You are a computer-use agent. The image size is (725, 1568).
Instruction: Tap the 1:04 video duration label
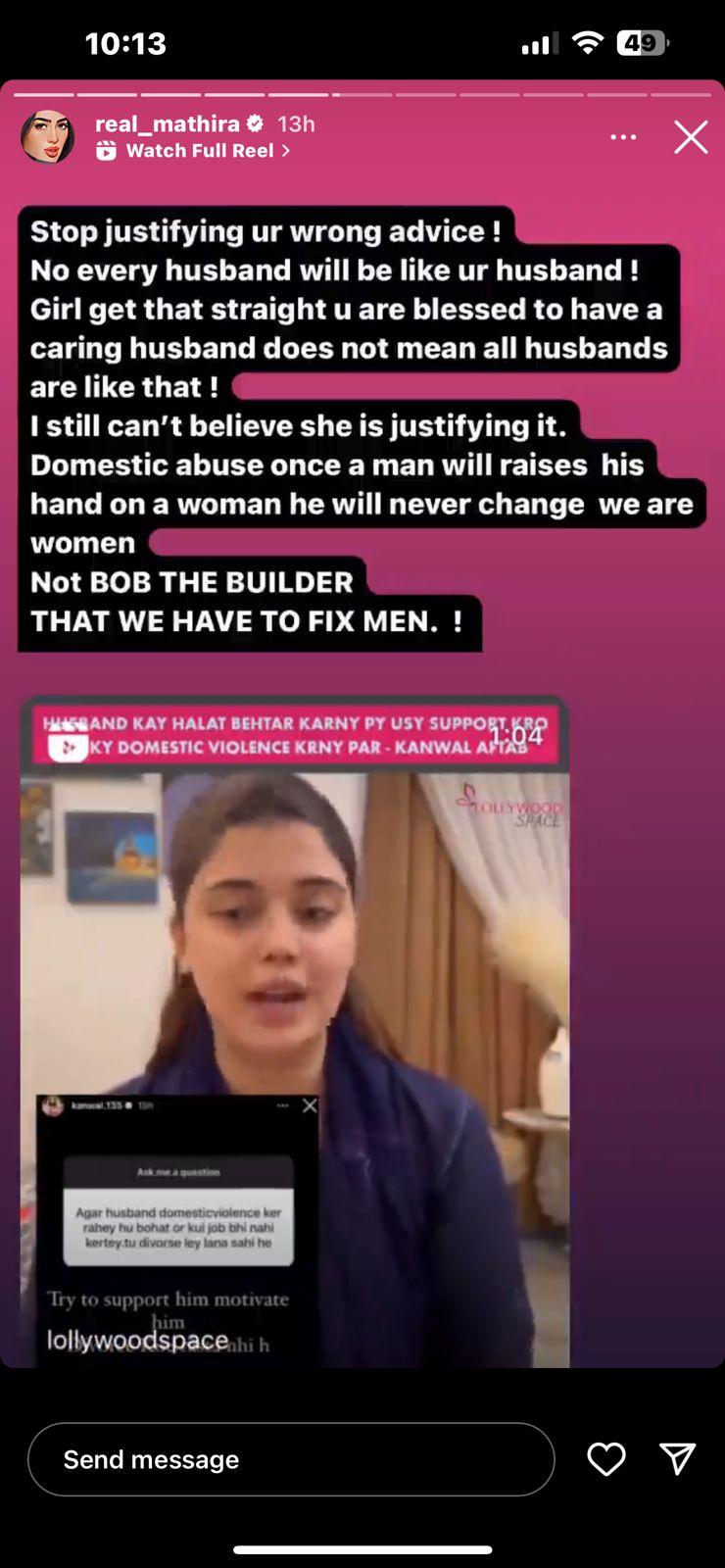click(x=515, y=735)
